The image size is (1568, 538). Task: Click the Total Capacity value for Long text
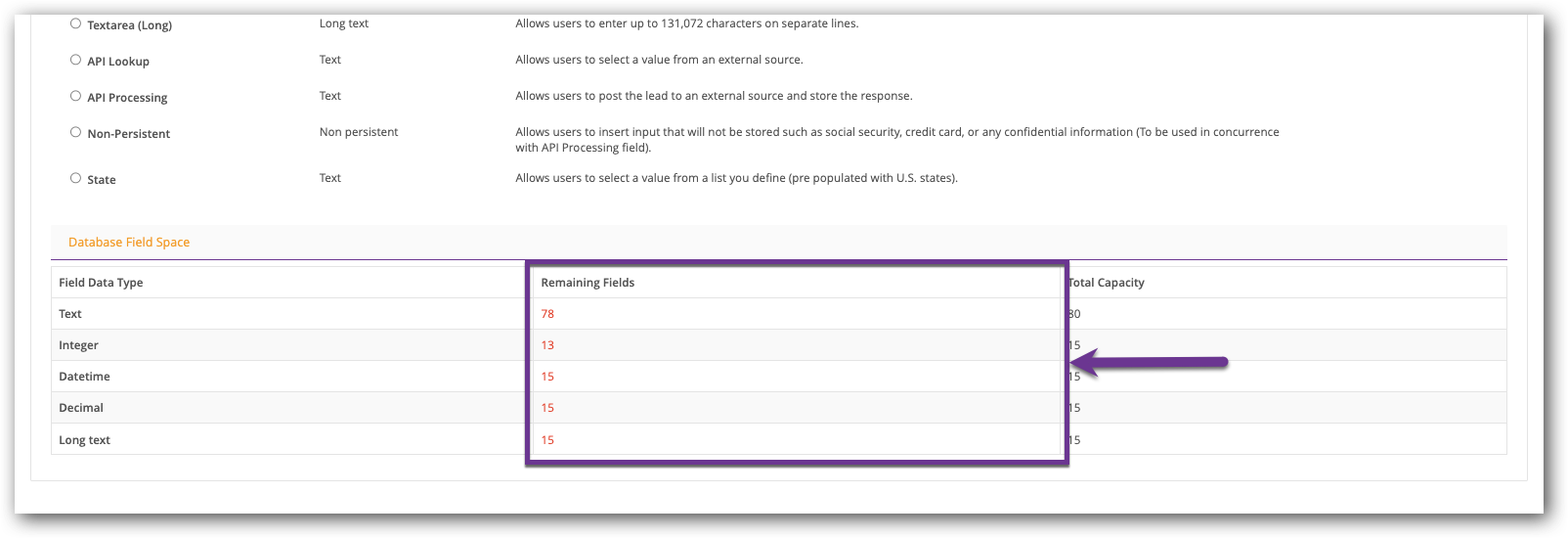click(1074, 440)
